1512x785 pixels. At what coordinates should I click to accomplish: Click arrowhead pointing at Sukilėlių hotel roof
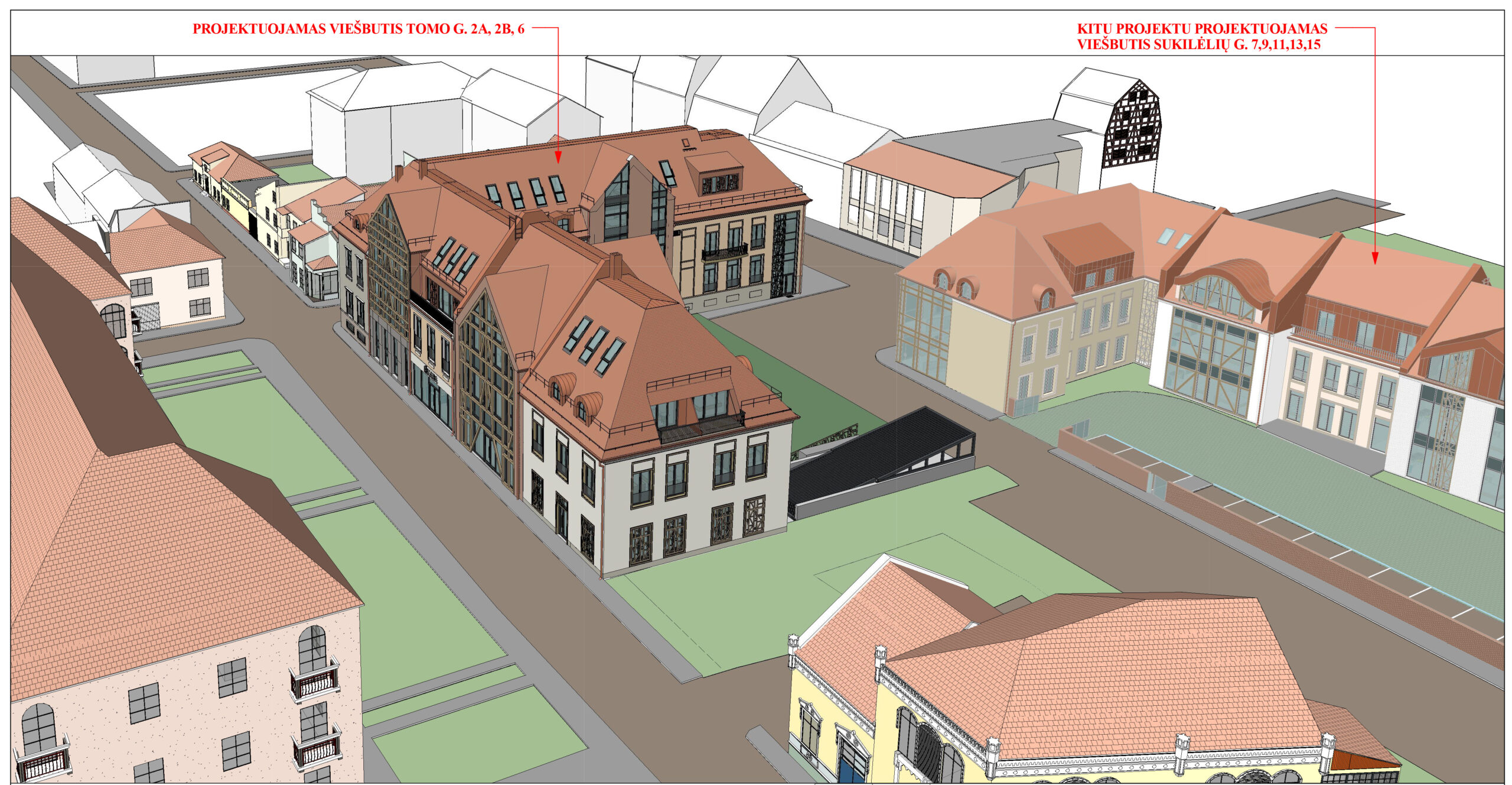[x=1374, y=258]
